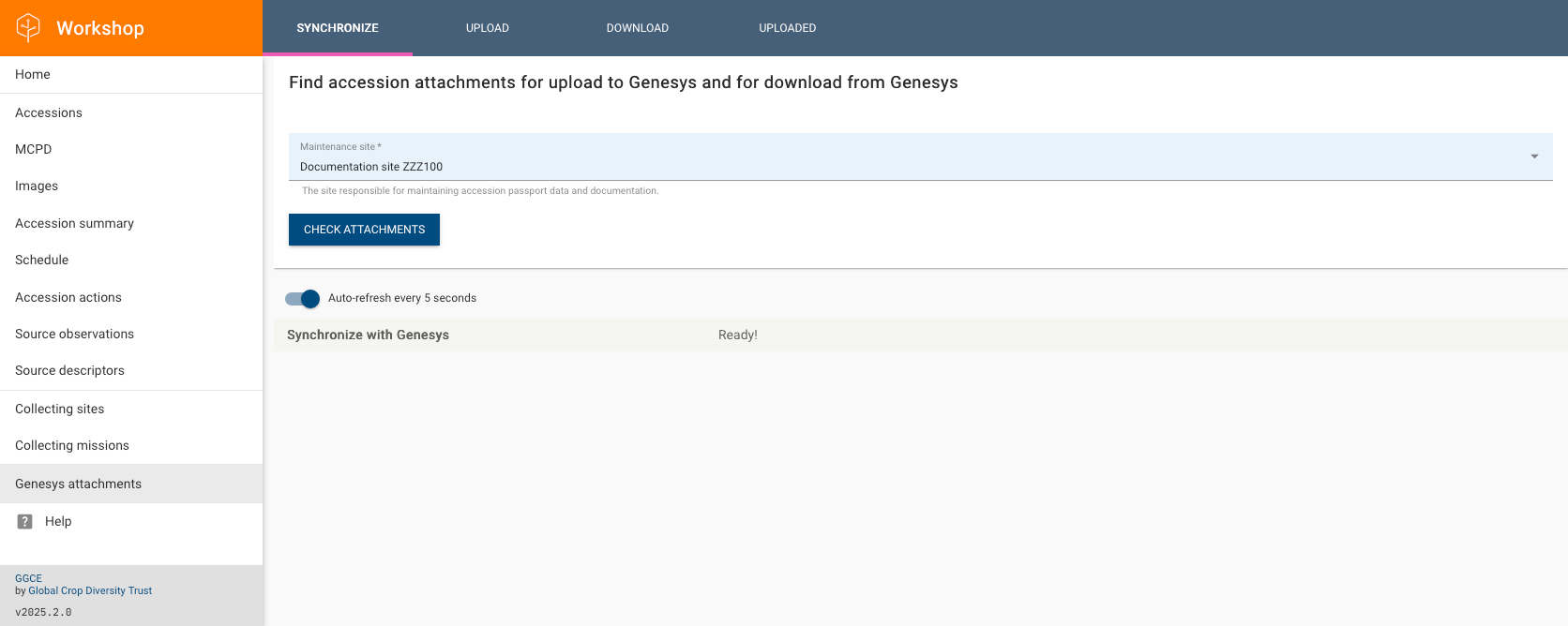Image resolution: width=1568 pixels, height=626 pixels.
Task: Open Accessions in the sidebar
Action: 49,113
